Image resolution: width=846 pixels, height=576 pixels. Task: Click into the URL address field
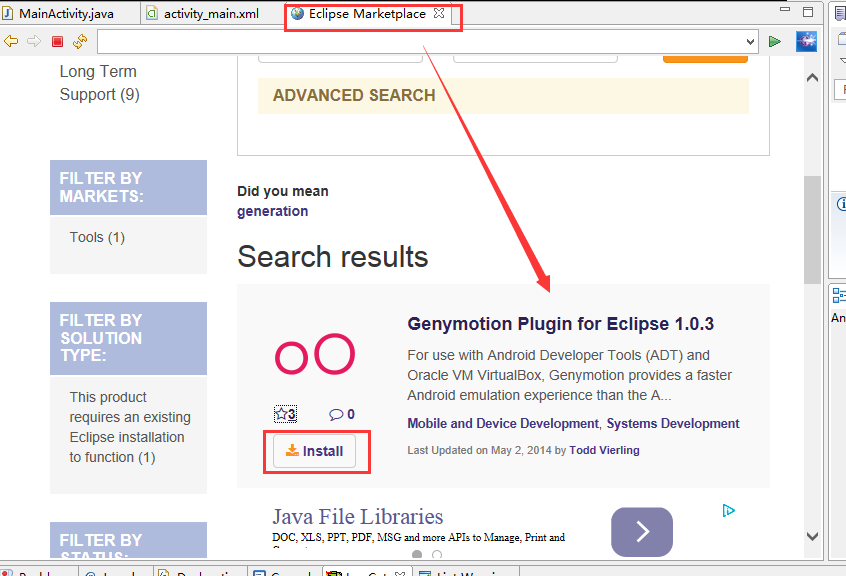(421, 42)
